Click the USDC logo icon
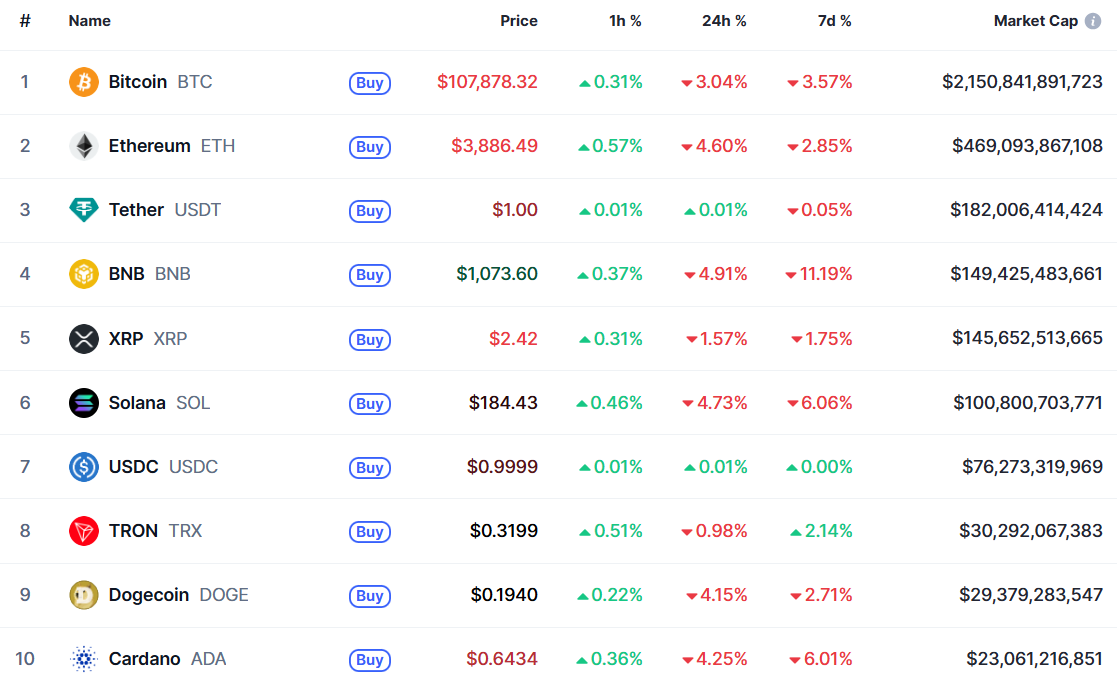Screen dimensions: 1117x681 pos(84,467)
